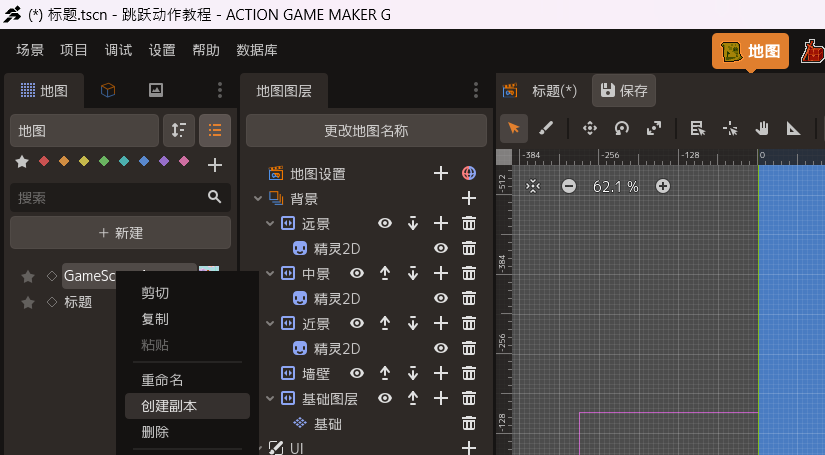This screenshot has height=455, width=825.
Task: Toggle visibility of 中景 layer
Action: [357, 273]
